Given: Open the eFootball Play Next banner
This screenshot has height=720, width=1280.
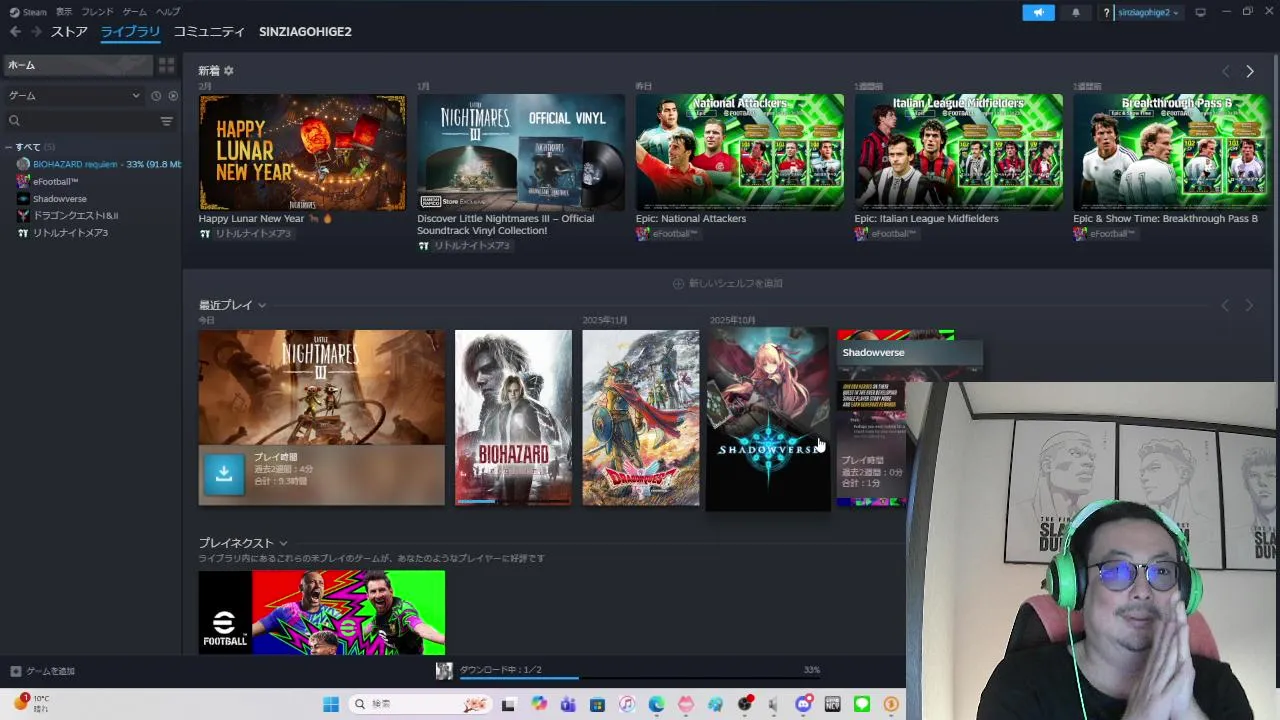Looking at the screenshot, I should 321,612.
